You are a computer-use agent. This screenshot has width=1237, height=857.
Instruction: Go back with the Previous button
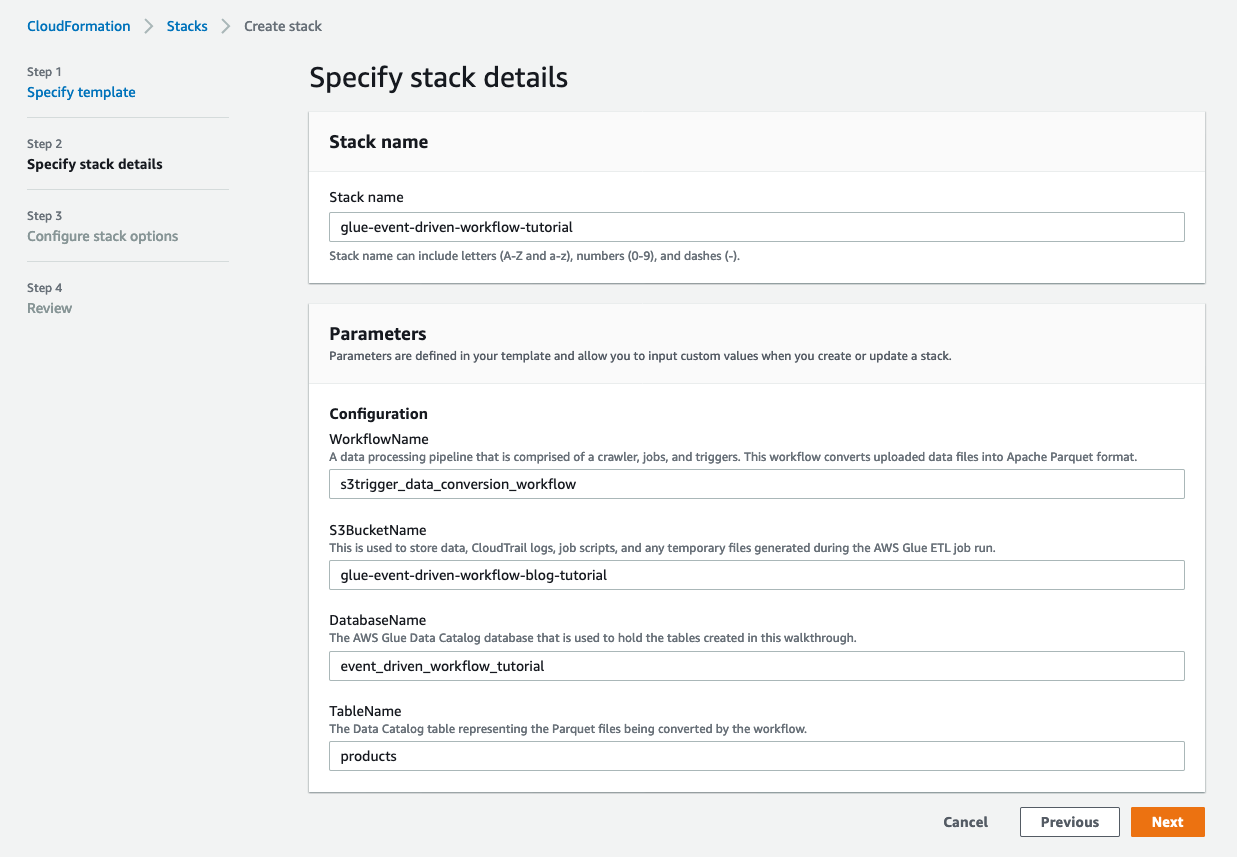click(x=1069, y=822)
